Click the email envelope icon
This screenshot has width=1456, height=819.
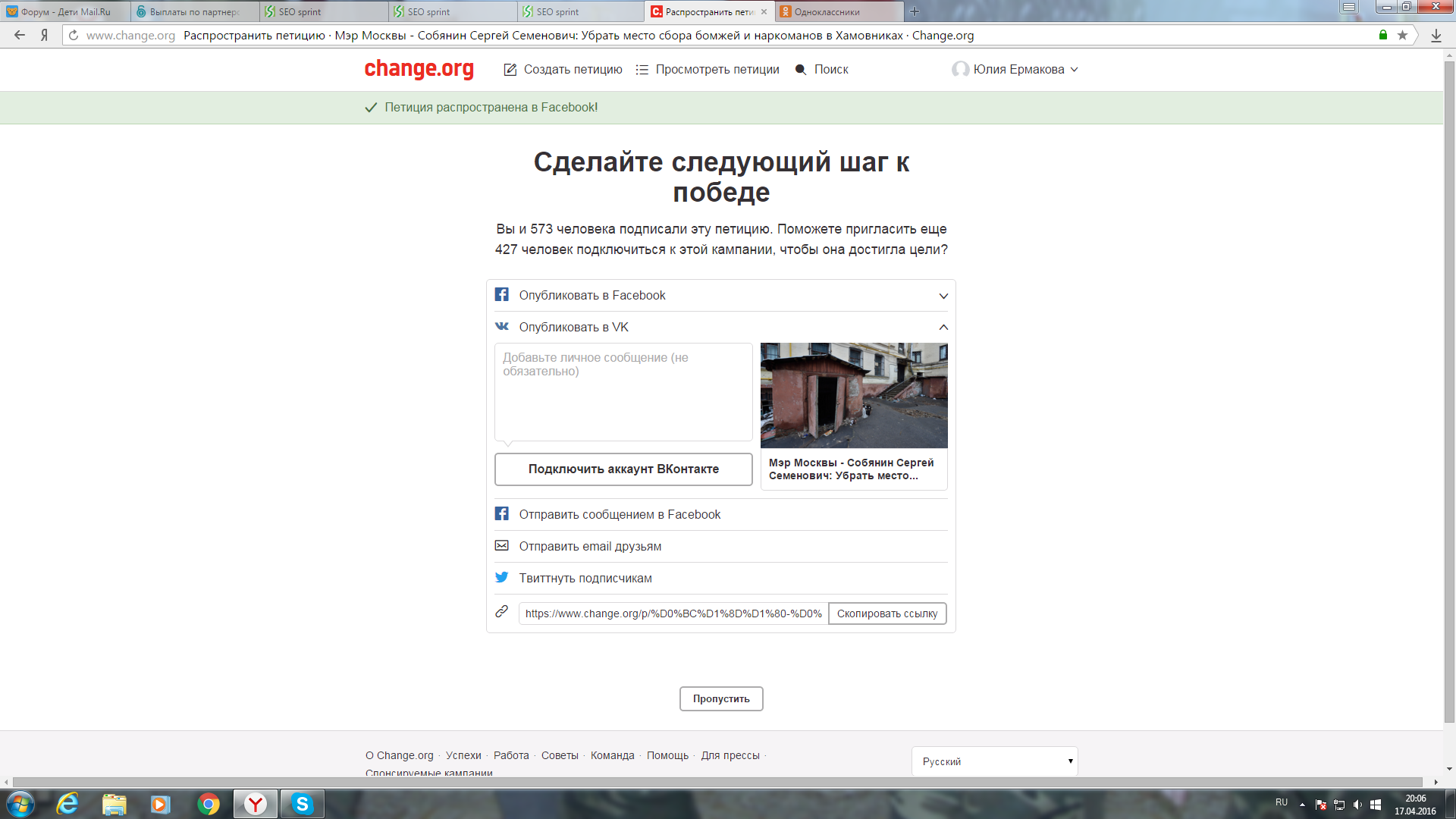coord(501,545)
